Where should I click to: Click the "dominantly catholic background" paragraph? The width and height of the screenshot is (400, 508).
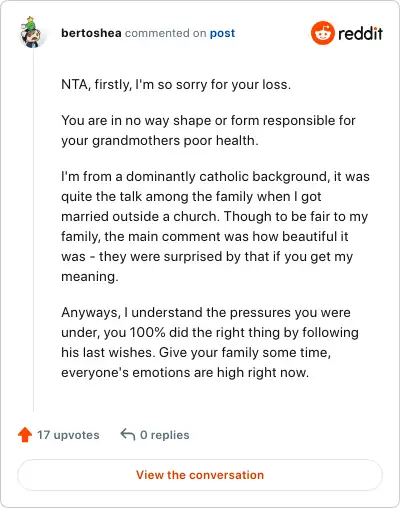pyautogui.click(x=215, y=226)
